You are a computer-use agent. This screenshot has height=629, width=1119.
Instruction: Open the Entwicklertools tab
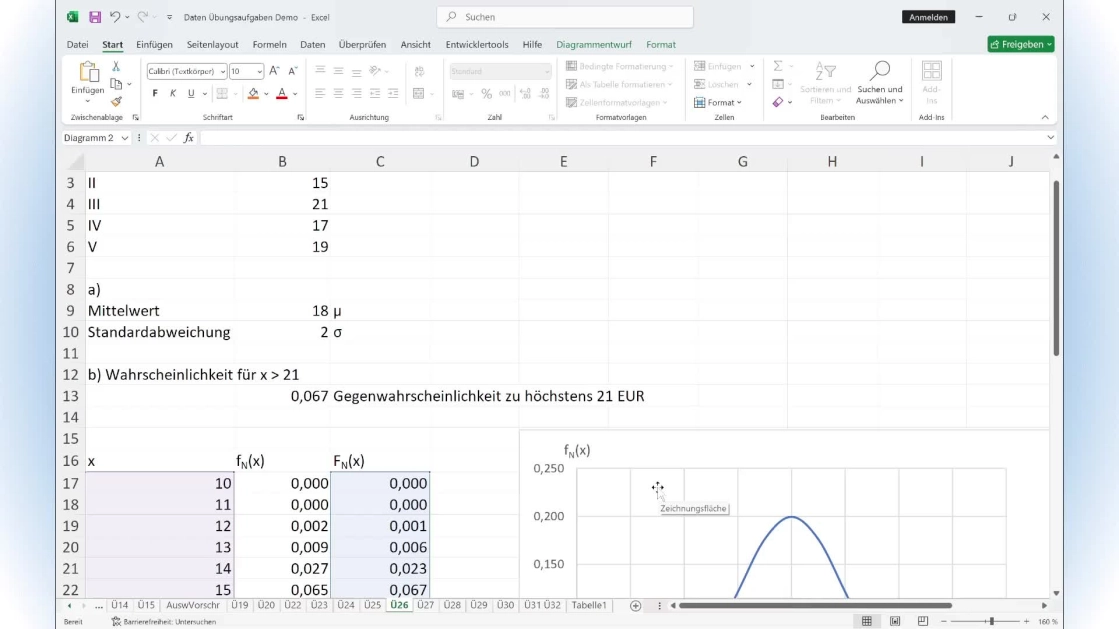click(x=477, y=44)
